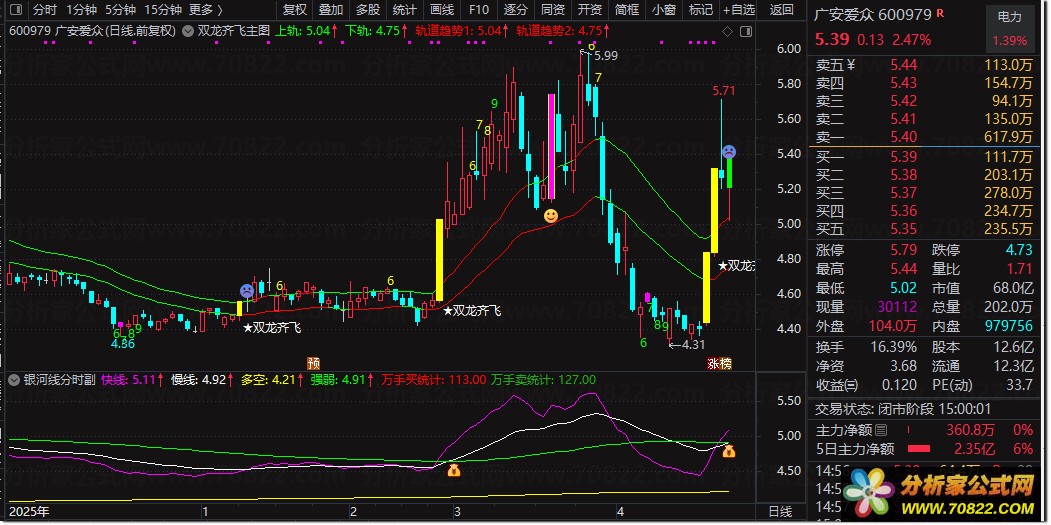Click the 涨榜 event tag
The height and width of the screenshot is (525, 1051).
point(720,363)
